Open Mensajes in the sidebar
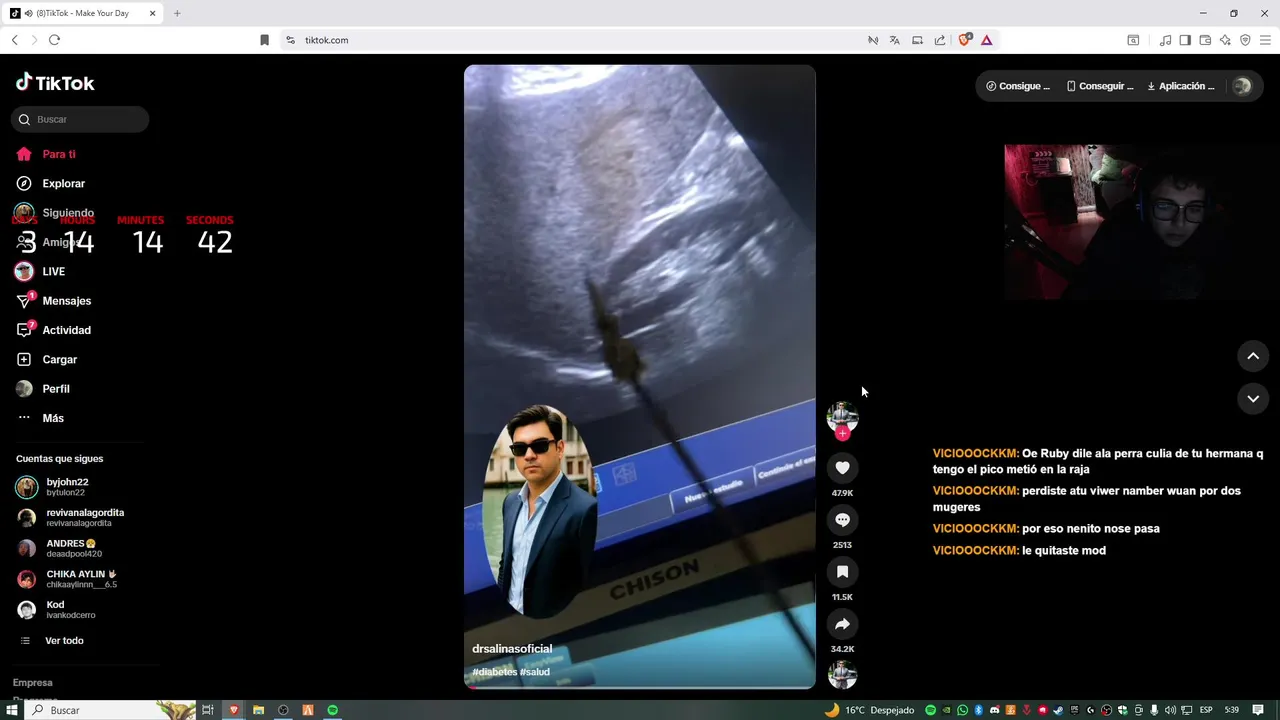The height and width of the screenshot is (720, 1280). tap(54, 301)
